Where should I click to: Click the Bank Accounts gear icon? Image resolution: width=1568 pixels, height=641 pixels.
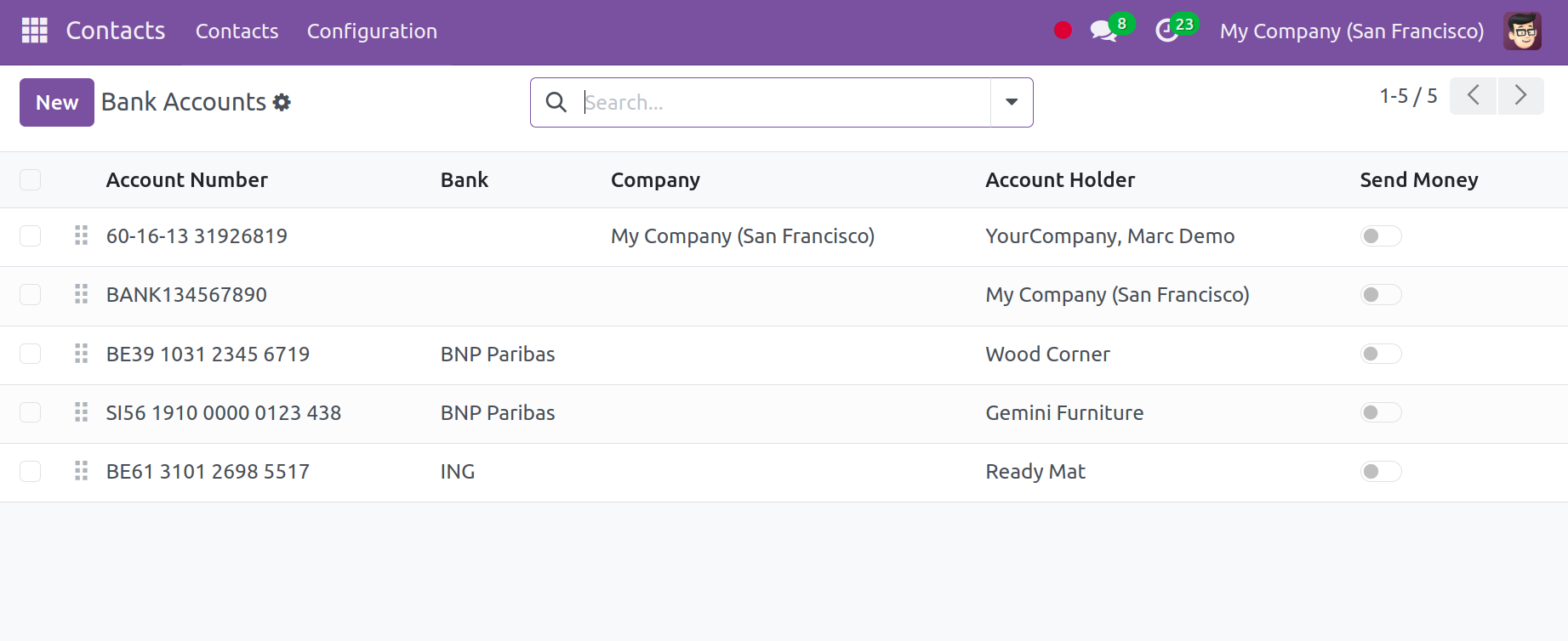click(282, 103)
